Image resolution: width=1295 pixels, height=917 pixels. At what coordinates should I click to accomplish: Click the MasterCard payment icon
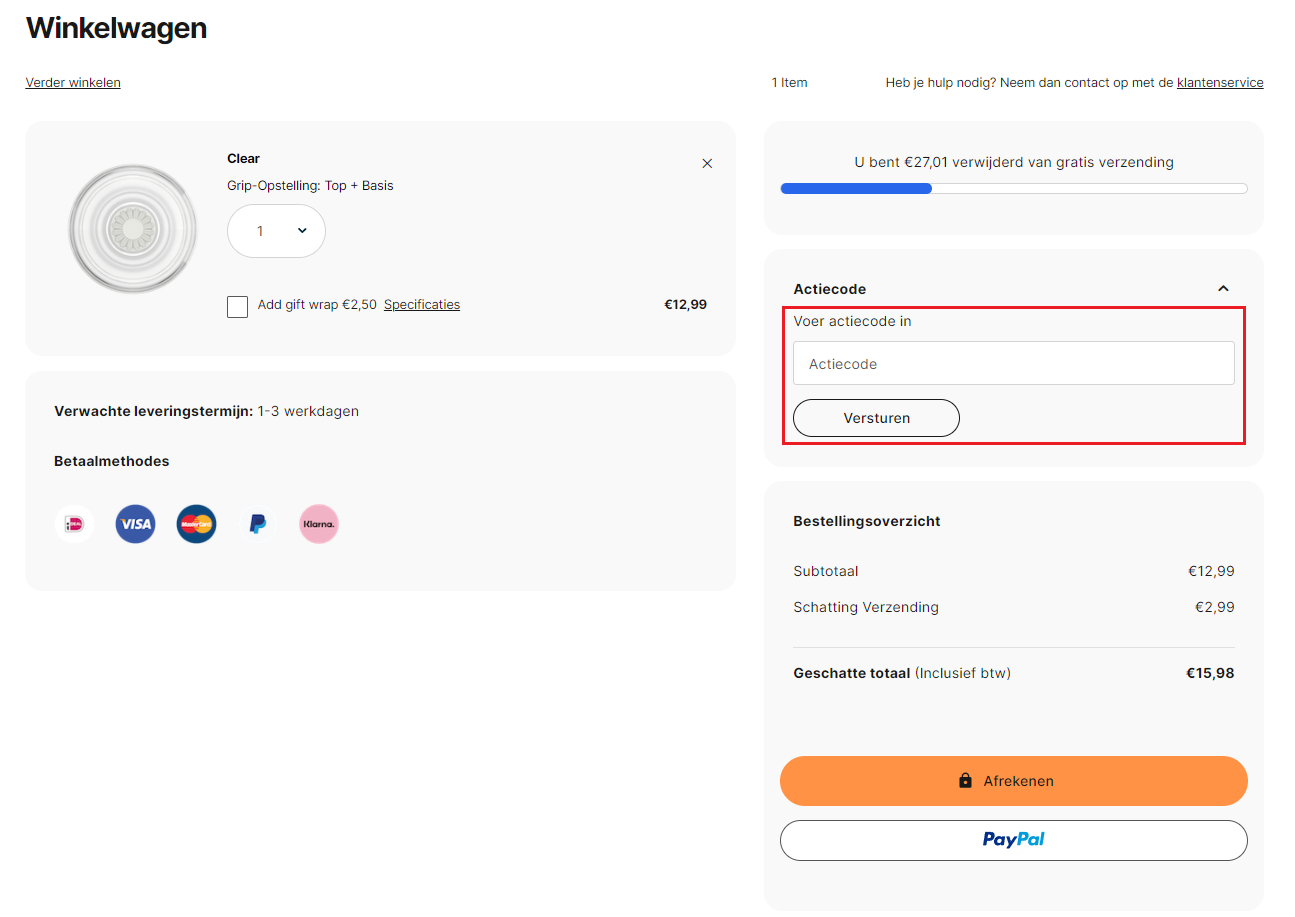coord(196,523)
